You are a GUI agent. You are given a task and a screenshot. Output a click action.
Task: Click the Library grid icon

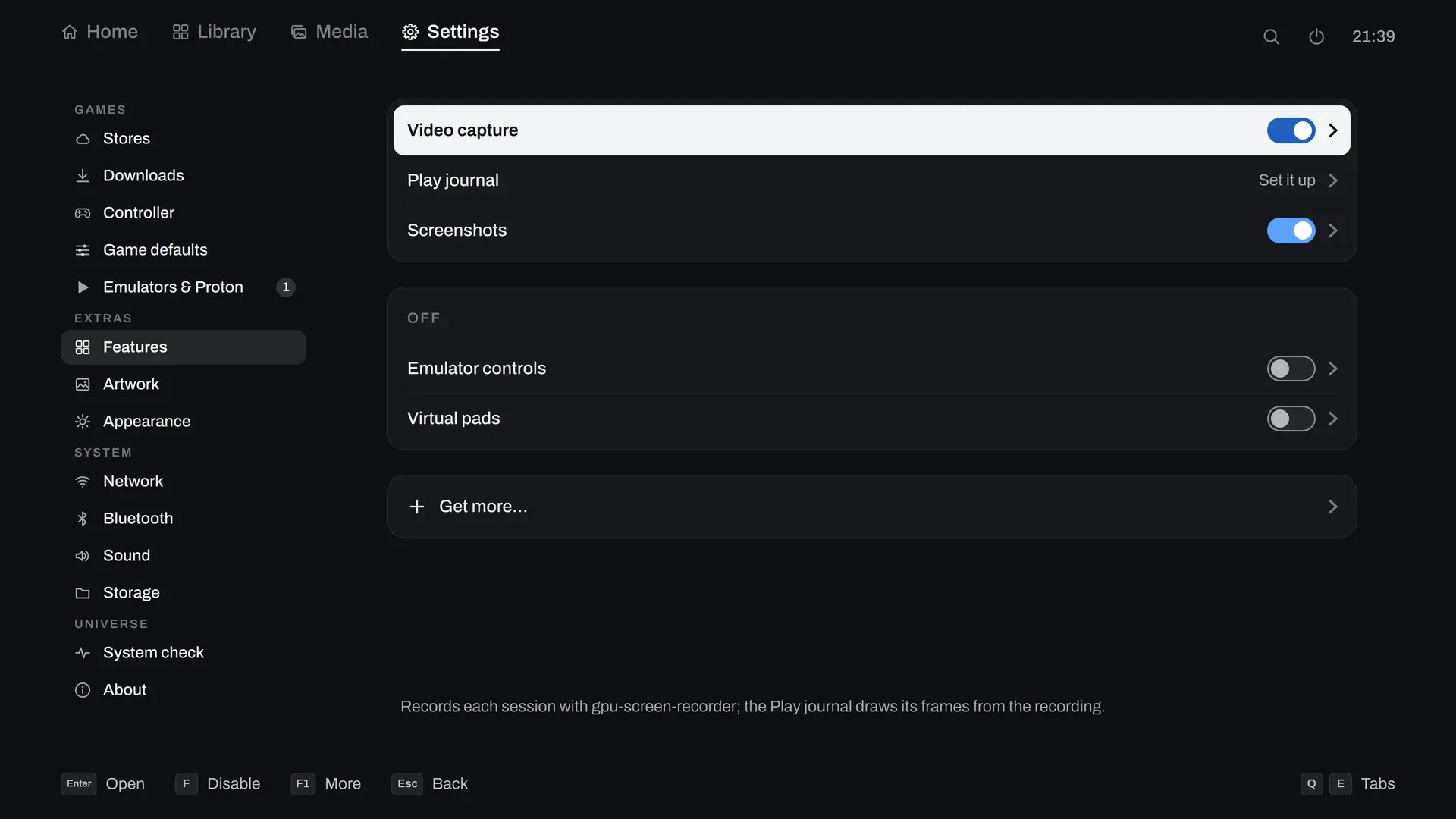(x=180, y=32)
